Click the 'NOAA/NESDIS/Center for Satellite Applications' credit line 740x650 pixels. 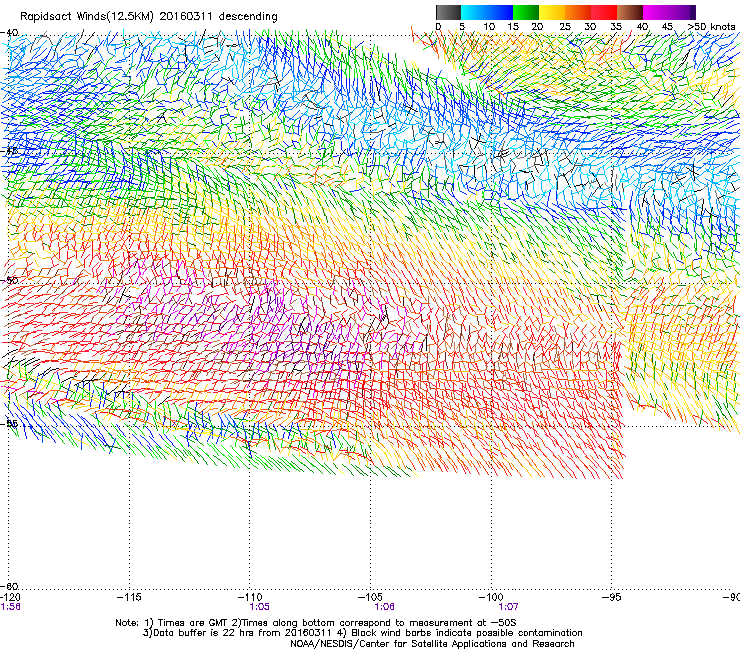pos(398,644)
